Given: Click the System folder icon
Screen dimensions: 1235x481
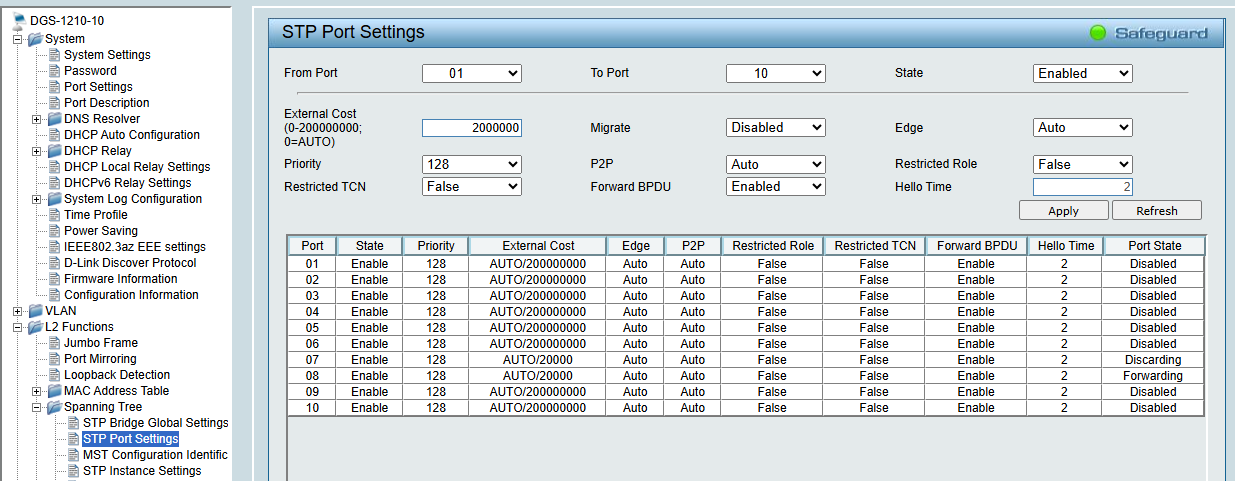Looking at the screenshot, I should [35, 39].
